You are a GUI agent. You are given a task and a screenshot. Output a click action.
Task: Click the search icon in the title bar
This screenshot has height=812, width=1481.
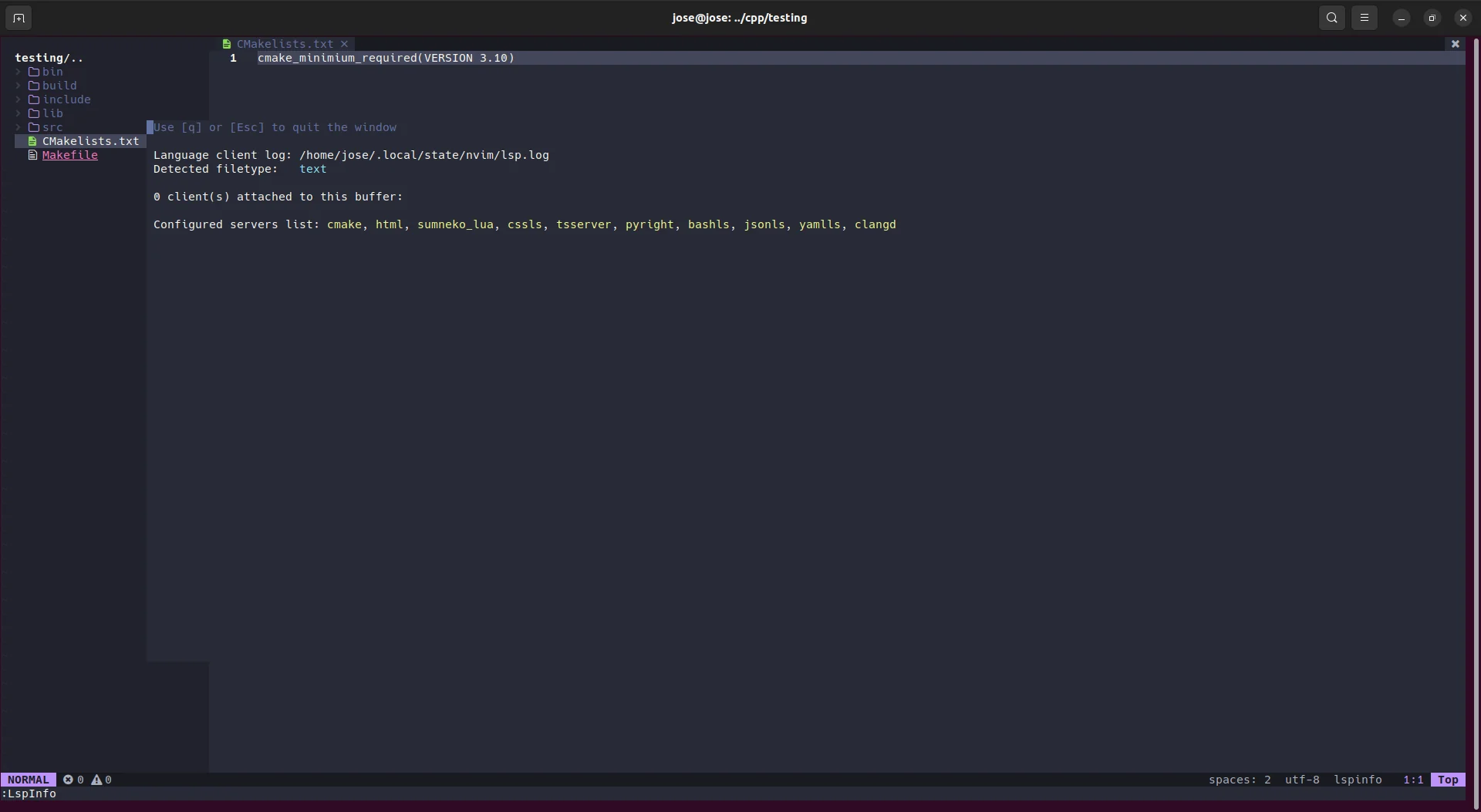click(1331, 18)
